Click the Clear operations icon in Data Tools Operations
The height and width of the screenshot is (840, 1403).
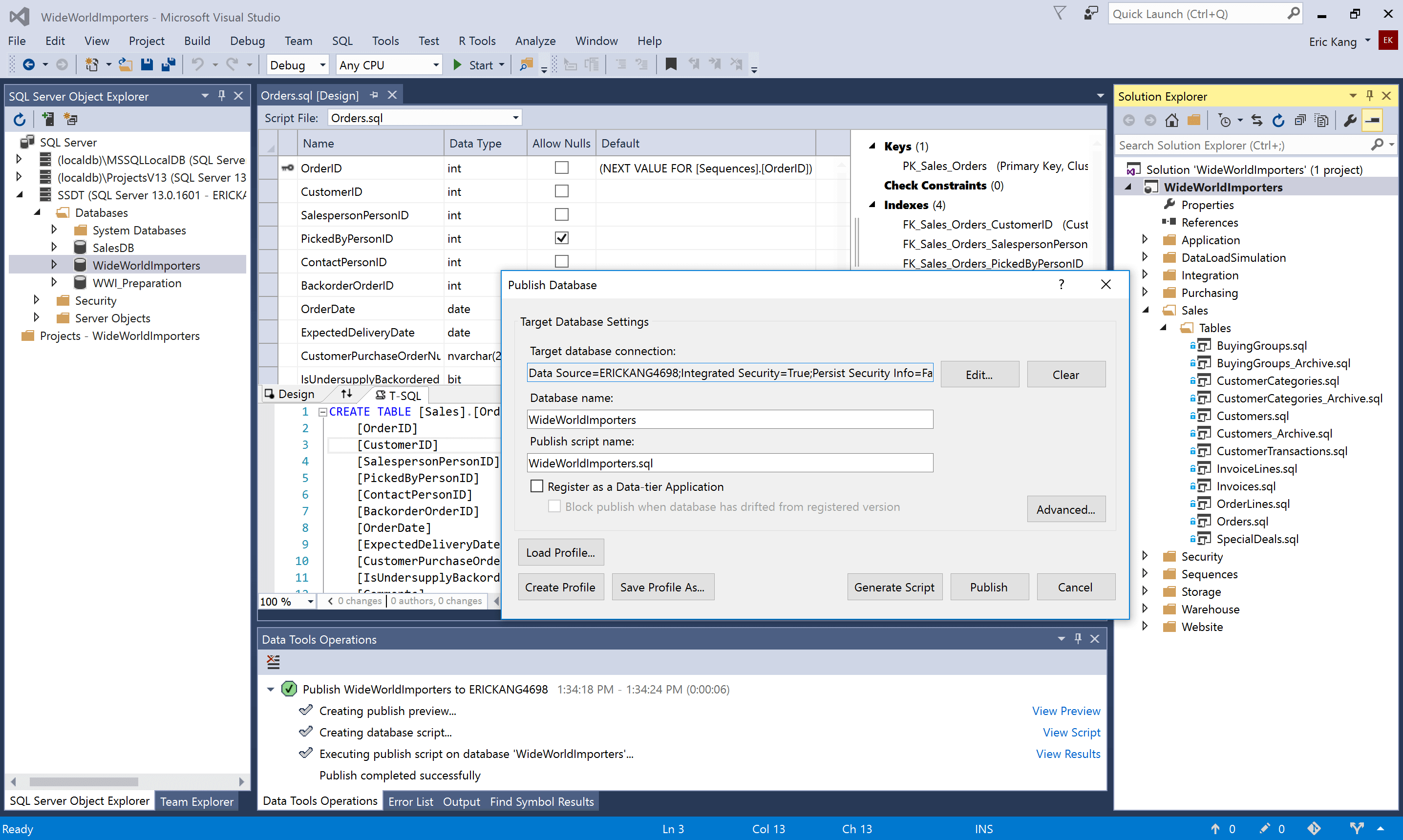(274, 662)
